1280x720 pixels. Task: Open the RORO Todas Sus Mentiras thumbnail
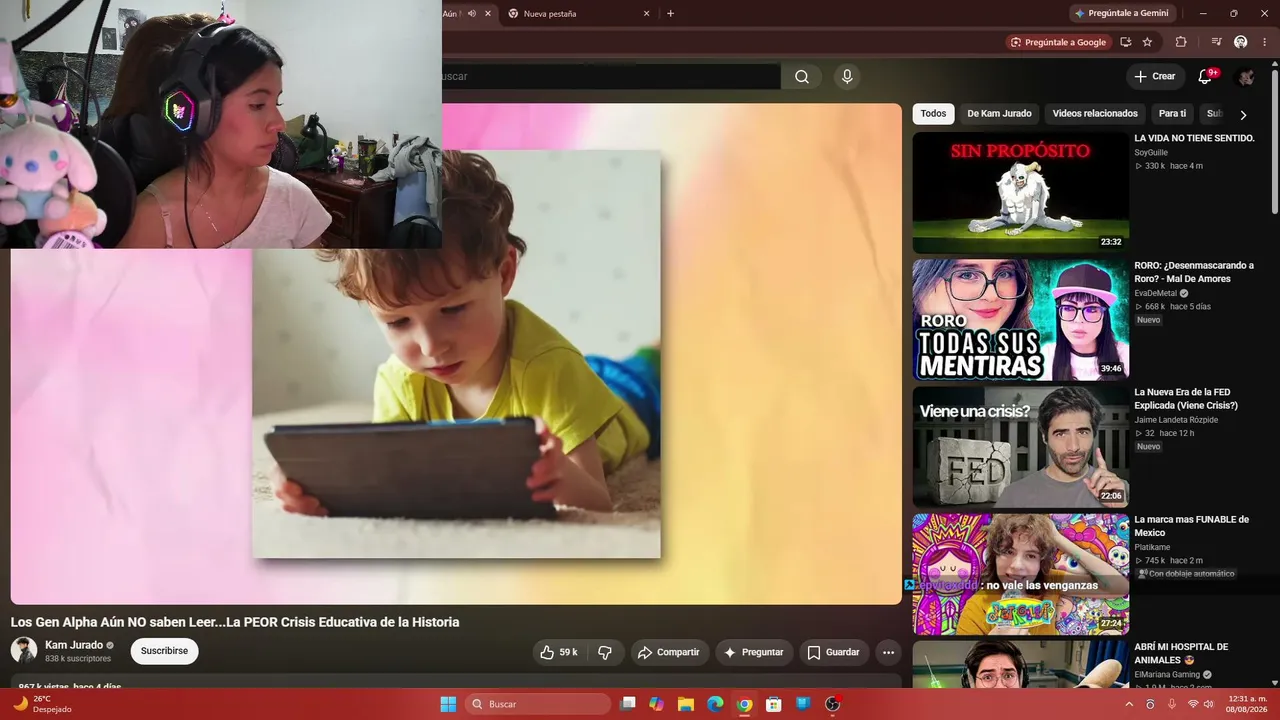1021,320
